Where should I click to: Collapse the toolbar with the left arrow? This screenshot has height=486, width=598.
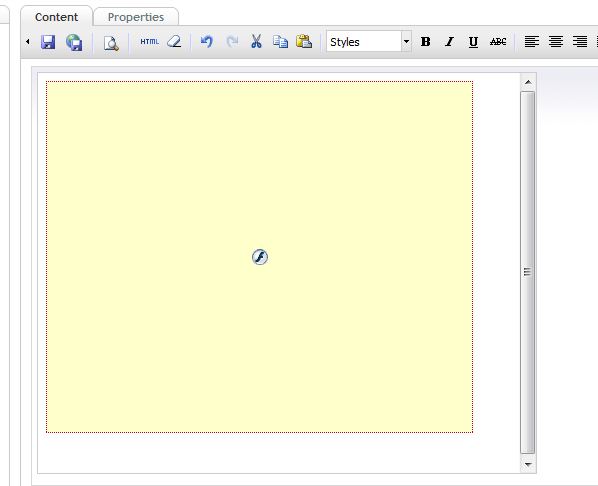click(x=28, y=41)
